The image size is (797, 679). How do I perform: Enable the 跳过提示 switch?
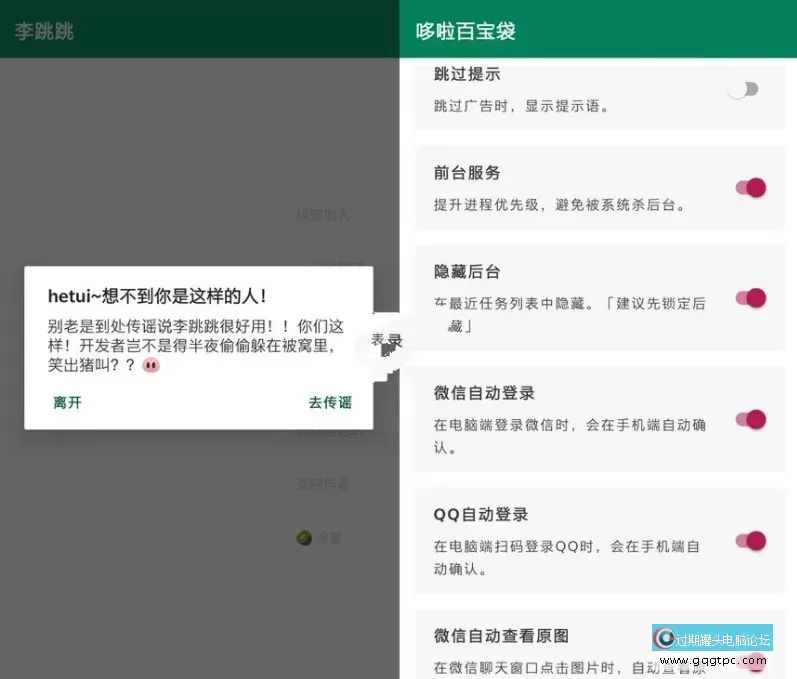coord(743,89)
